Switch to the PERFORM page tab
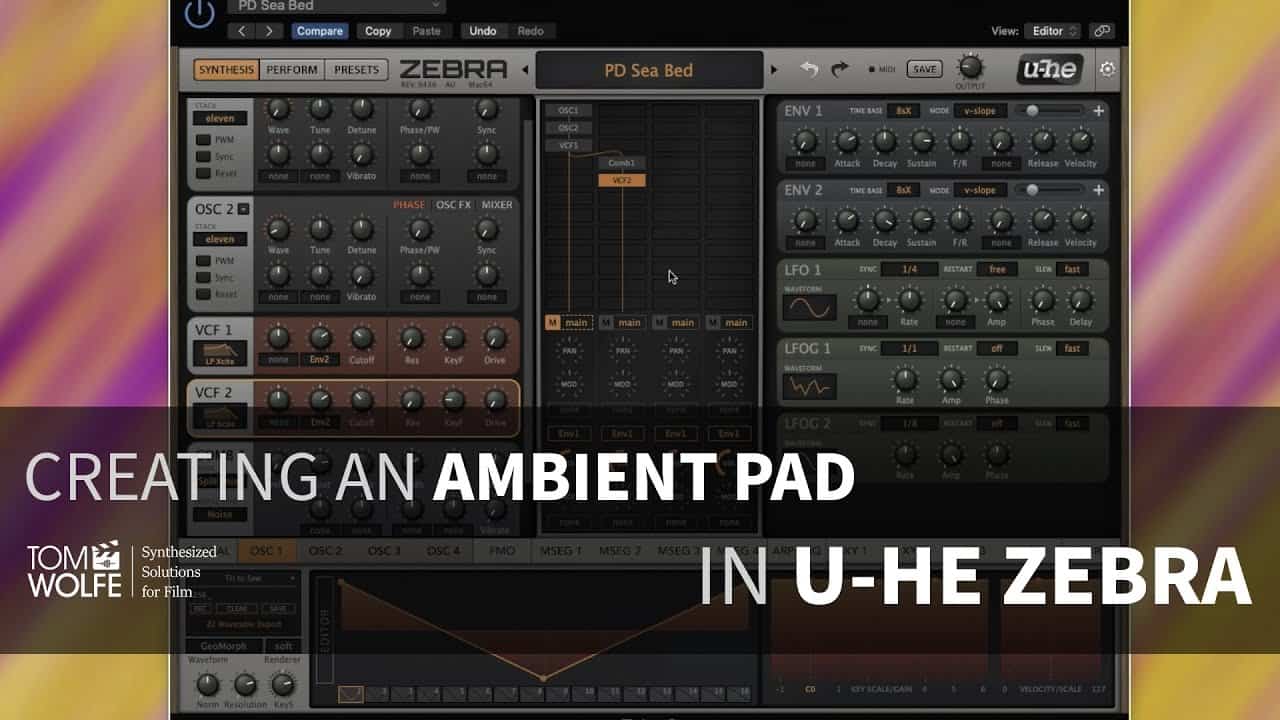The height and width of the screenshot is (720, 1280). [292, 70]
